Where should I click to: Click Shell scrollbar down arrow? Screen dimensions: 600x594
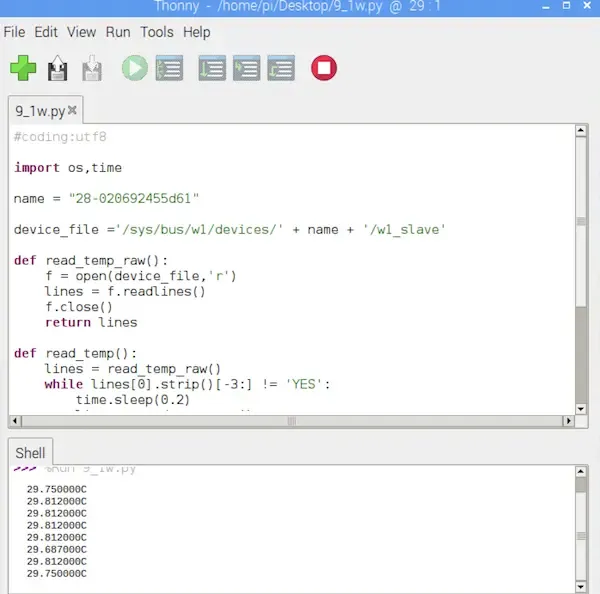point(580,587)
